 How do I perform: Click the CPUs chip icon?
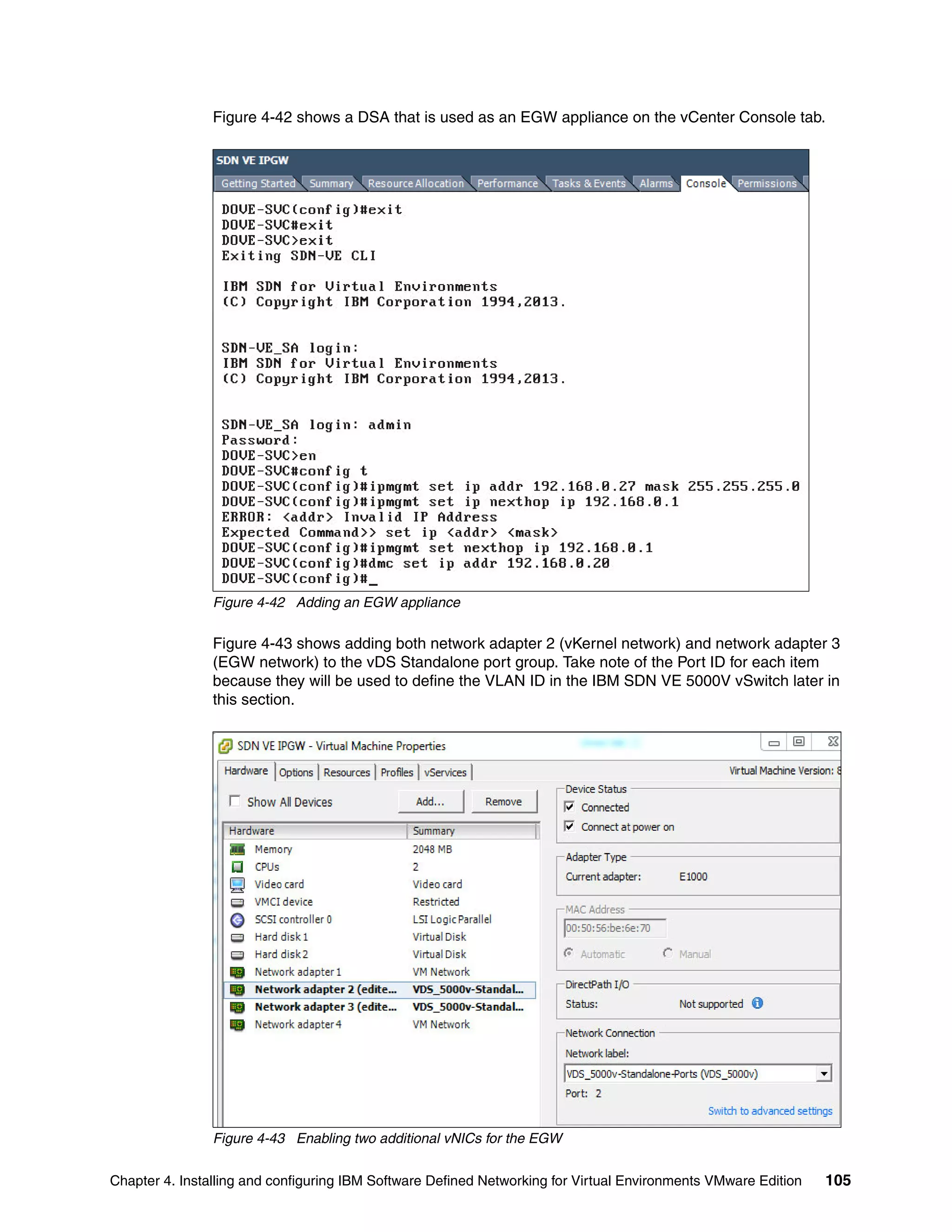click(238, 867)
